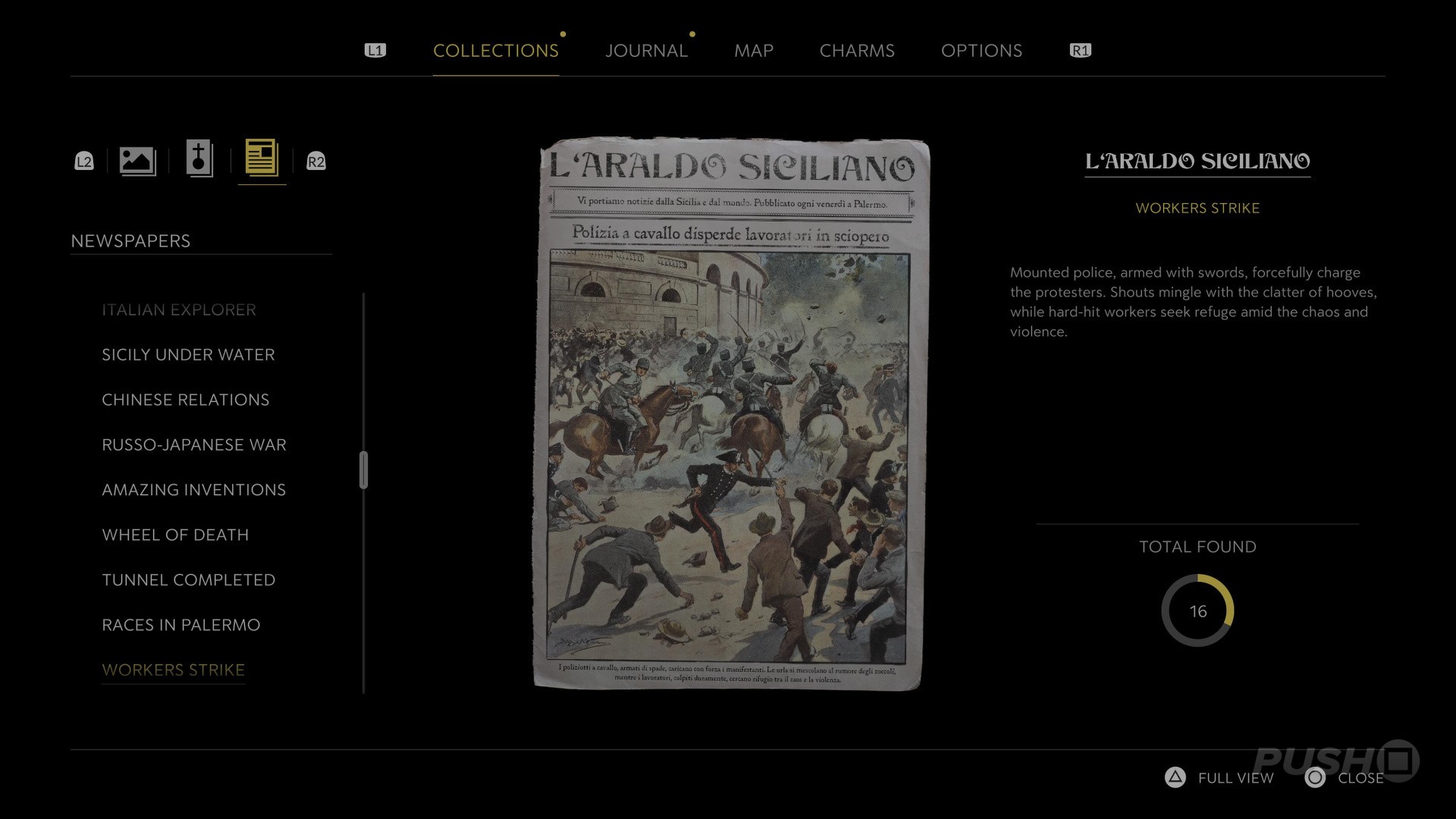Click the R2 category switch icon
This screenshot has height=819, width=1456.
point(316,161)
